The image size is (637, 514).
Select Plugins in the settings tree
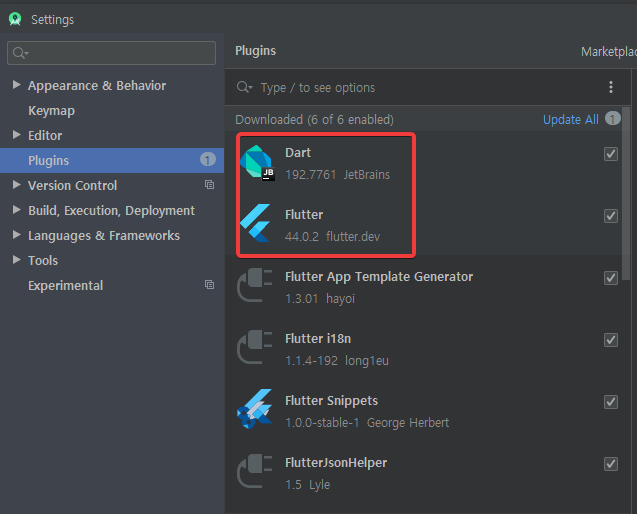(x=112, y=160)
